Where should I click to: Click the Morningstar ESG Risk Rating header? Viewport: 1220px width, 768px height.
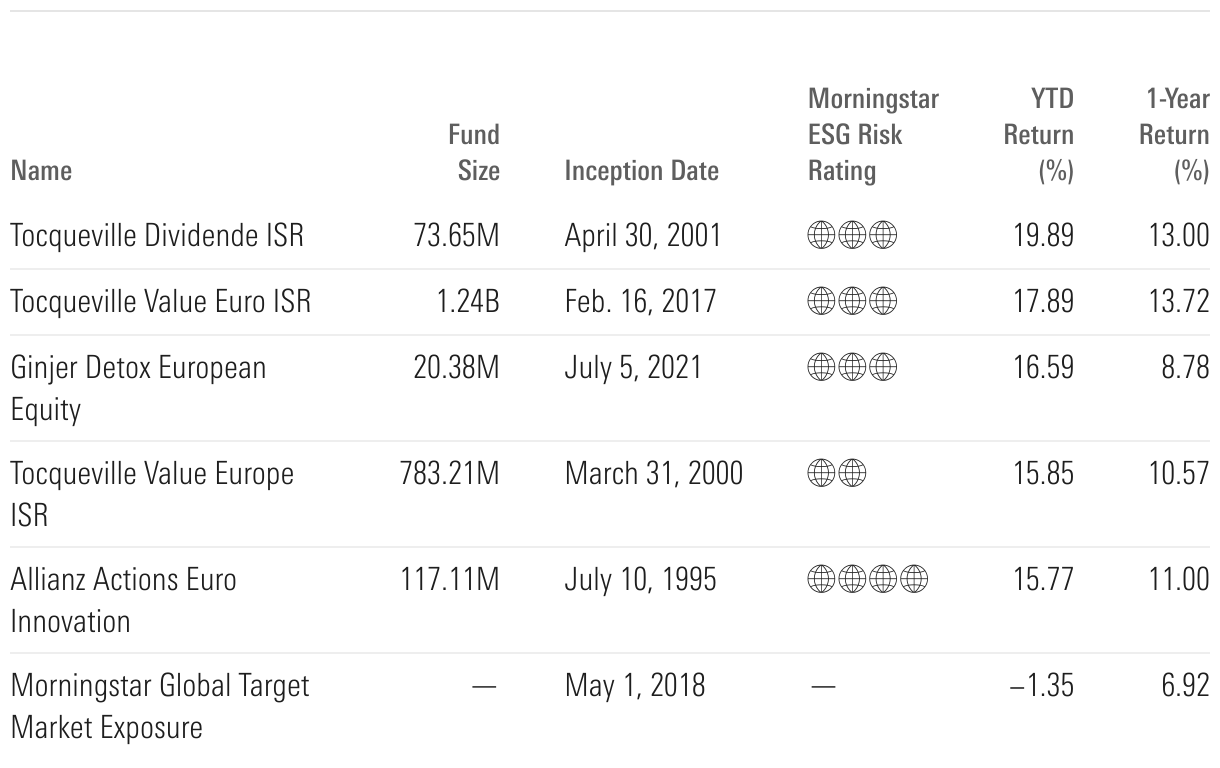tap(872, 135)
